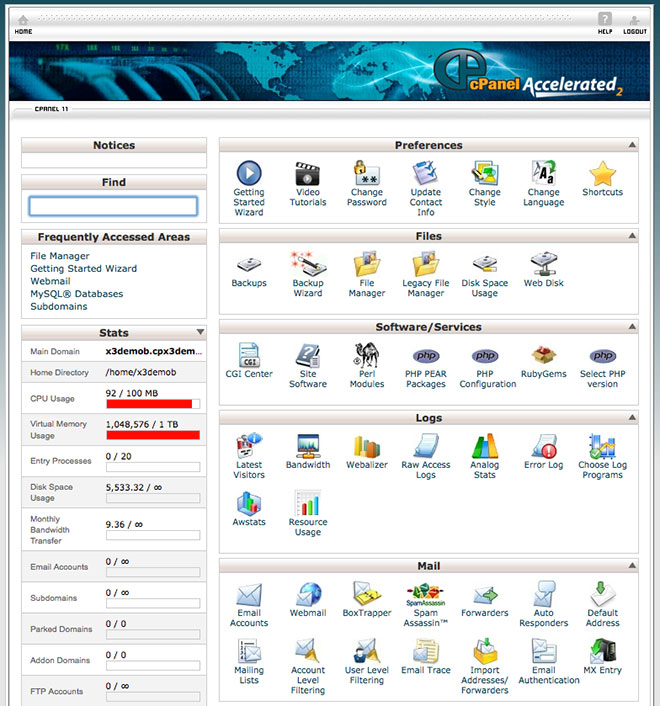Open Change Style

484,173
